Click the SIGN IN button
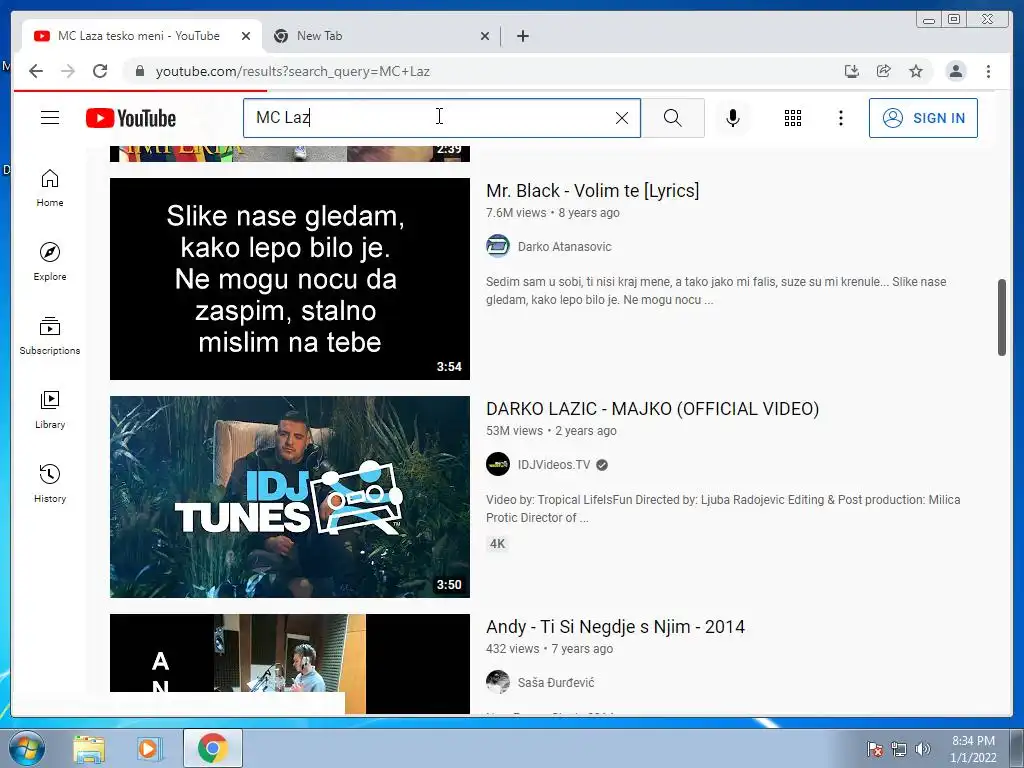 coord(923,118)
